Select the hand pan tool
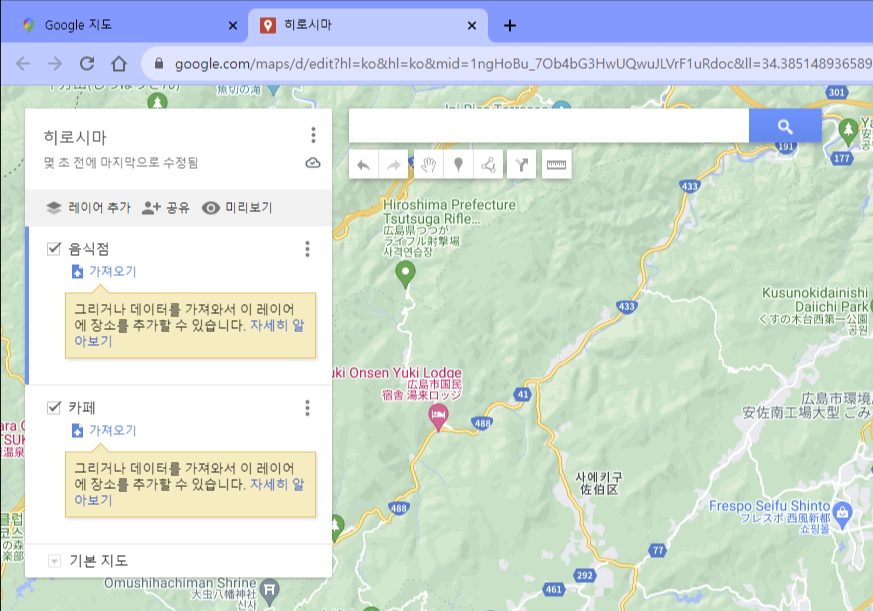The height and width of the screenshot is (611, 873). tap(428, 165)
